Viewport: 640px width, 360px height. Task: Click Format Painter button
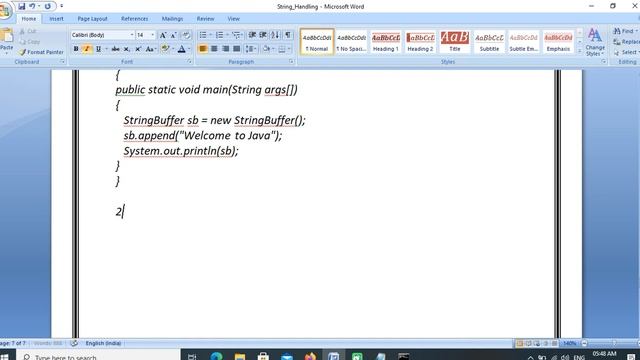point(41,52)
